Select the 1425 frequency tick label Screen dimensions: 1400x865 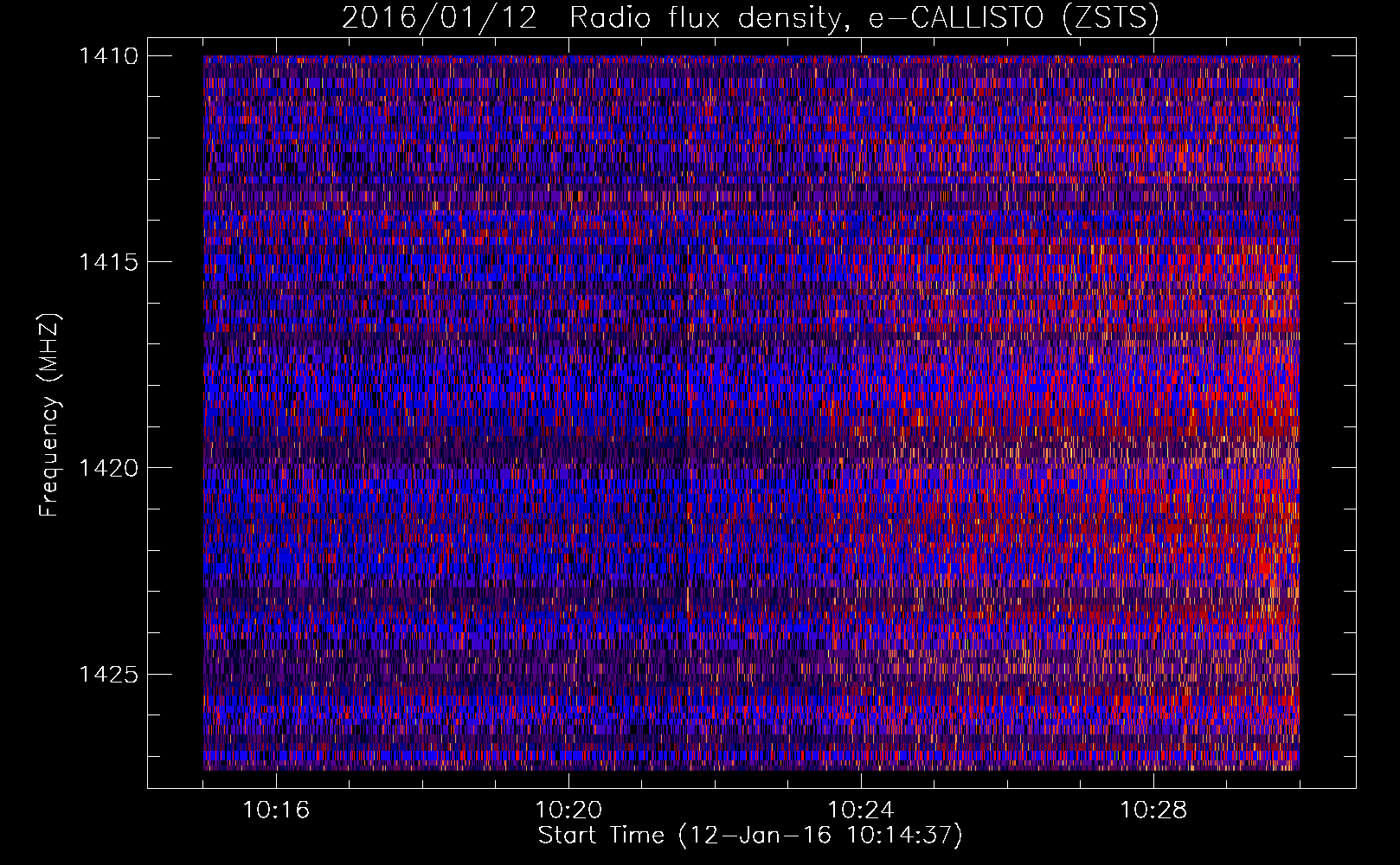(x=108, y=674)
